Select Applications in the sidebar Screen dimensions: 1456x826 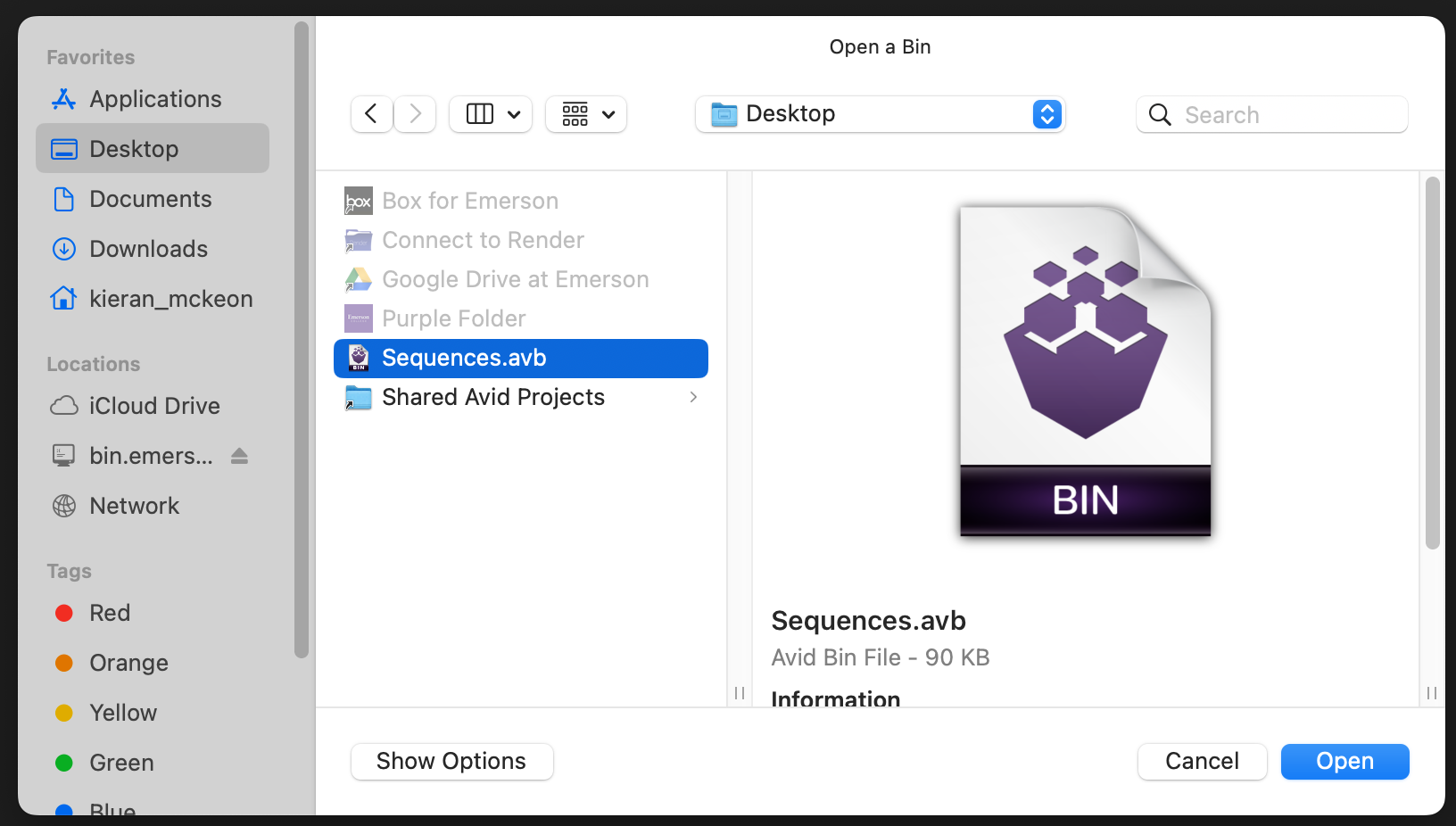(x=153, y=99)
